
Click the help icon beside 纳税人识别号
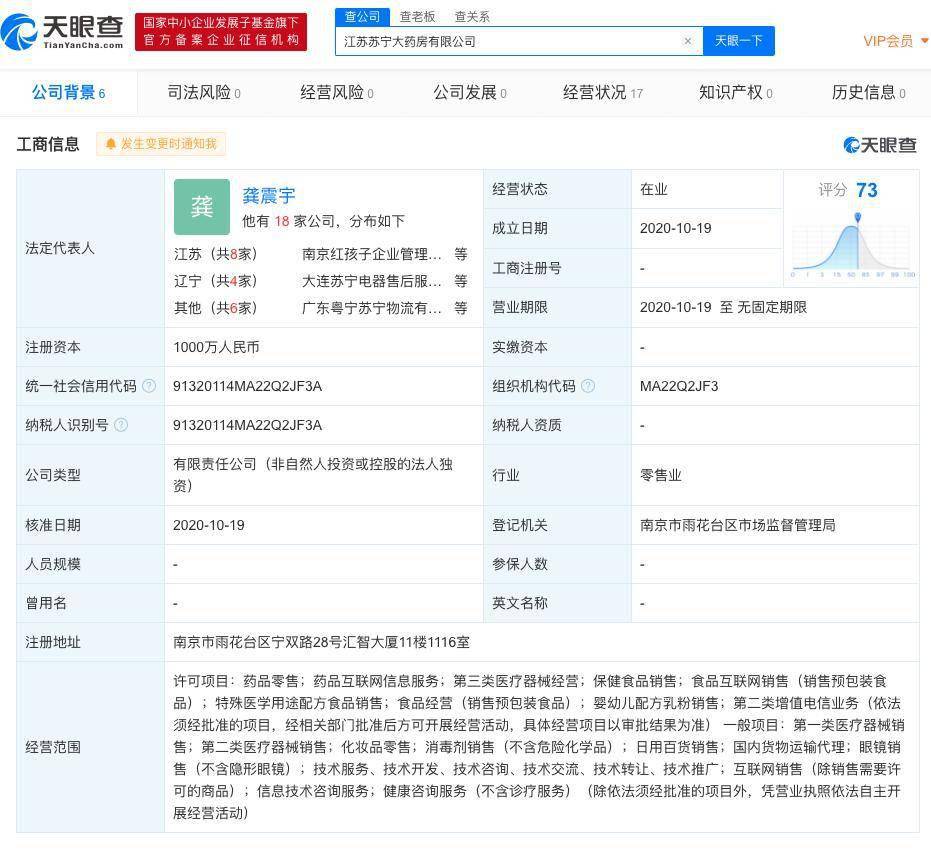(121, 425)
